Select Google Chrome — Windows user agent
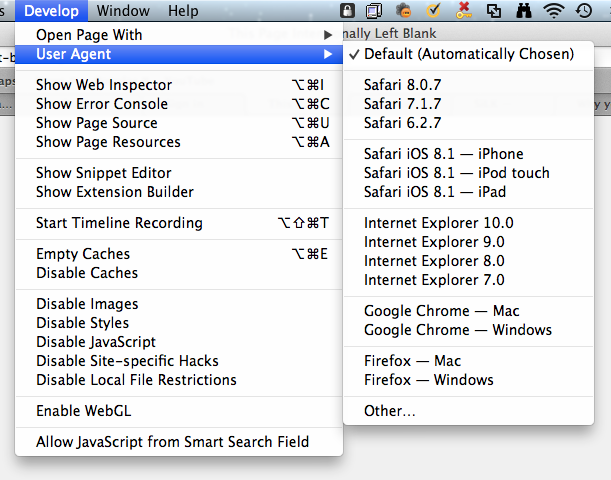 coord(468,330)
